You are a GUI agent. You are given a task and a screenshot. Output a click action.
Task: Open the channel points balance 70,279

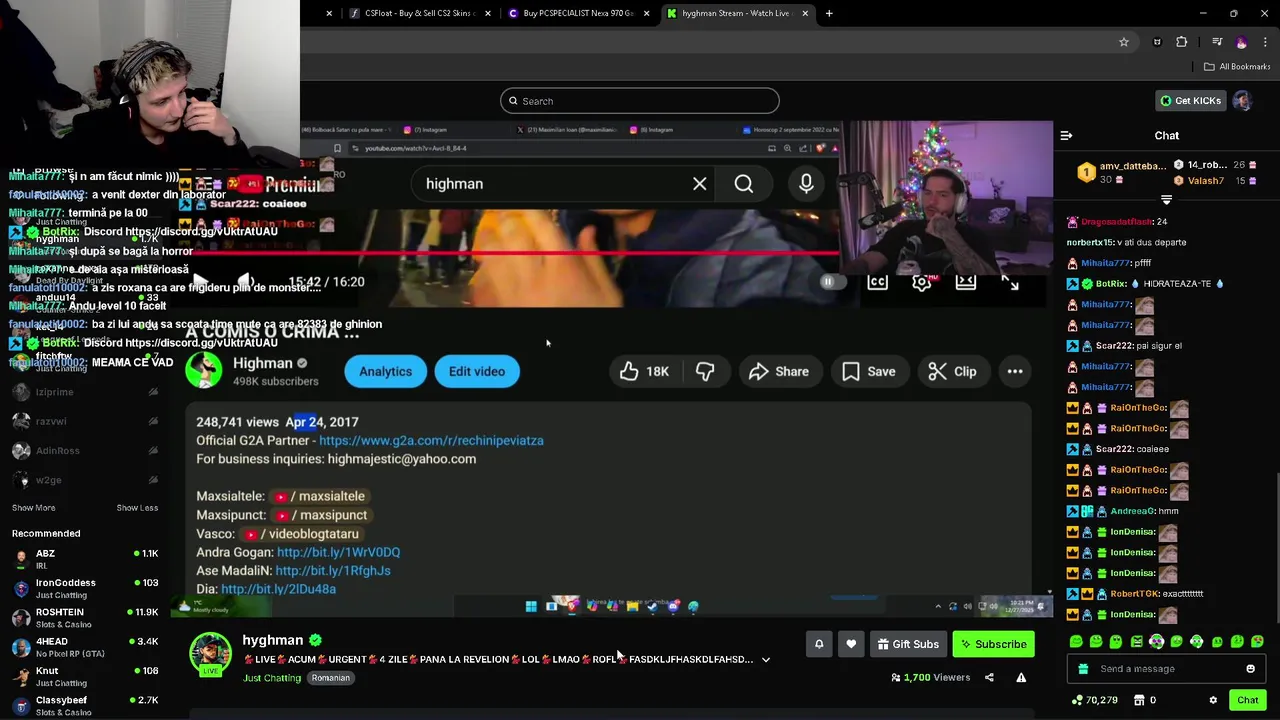[1094, 700]
